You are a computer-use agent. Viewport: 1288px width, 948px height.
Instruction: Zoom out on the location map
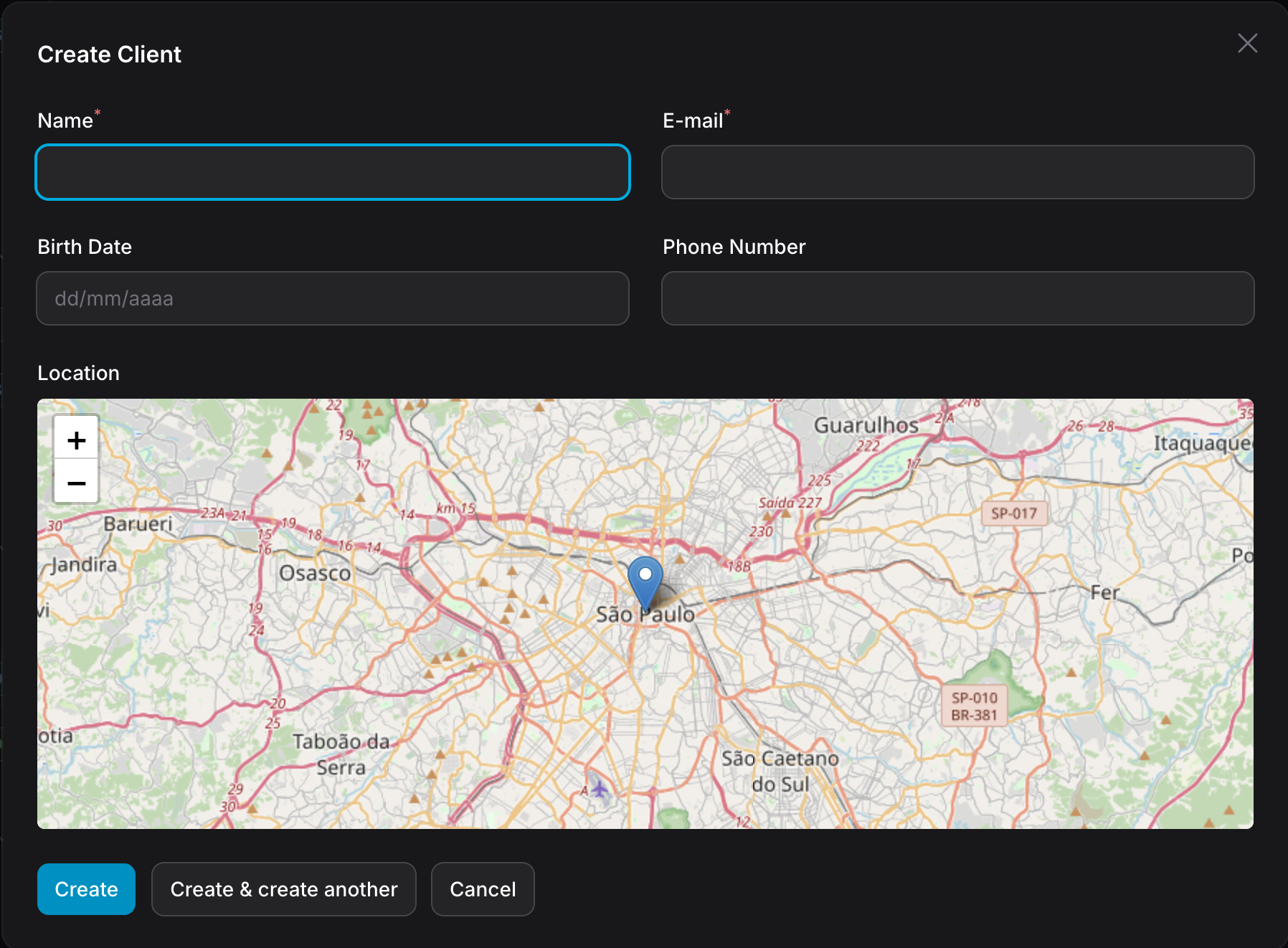(76, 482)
